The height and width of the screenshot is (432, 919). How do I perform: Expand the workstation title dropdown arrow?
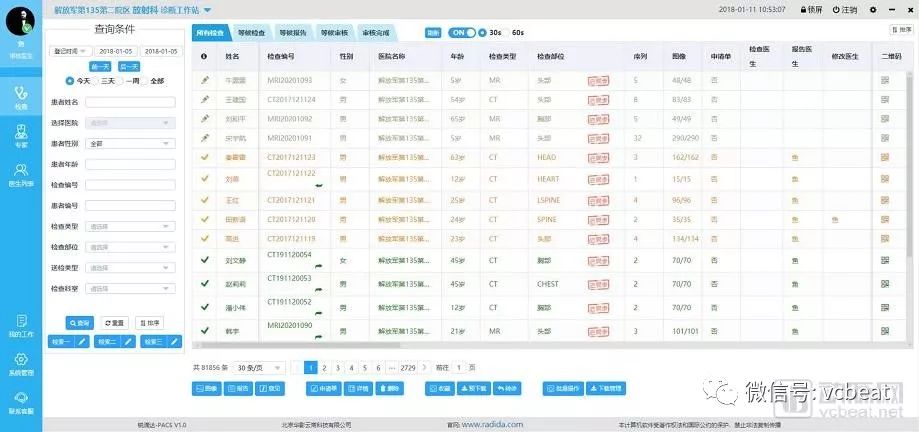click(207, 10)
